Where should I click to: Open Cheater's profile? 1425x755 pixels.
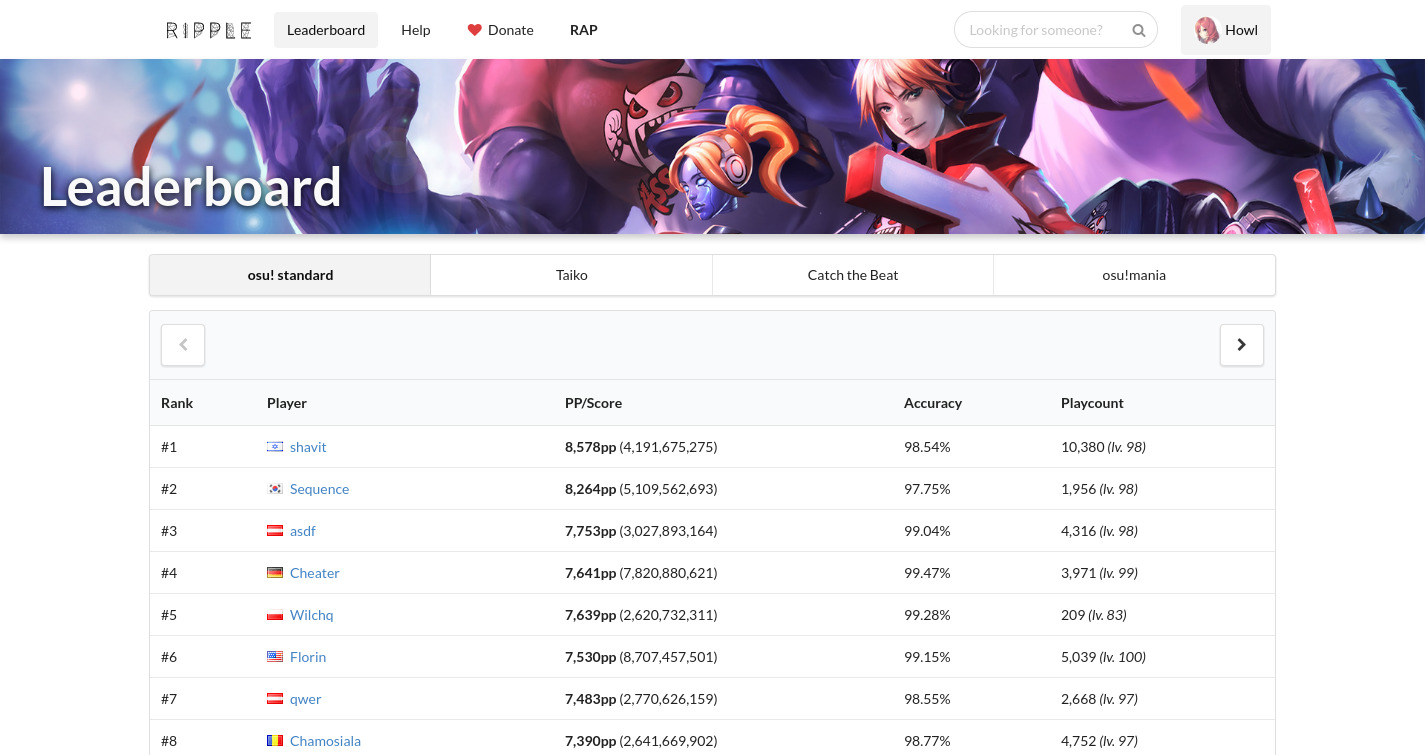click(x=315, y=573)
